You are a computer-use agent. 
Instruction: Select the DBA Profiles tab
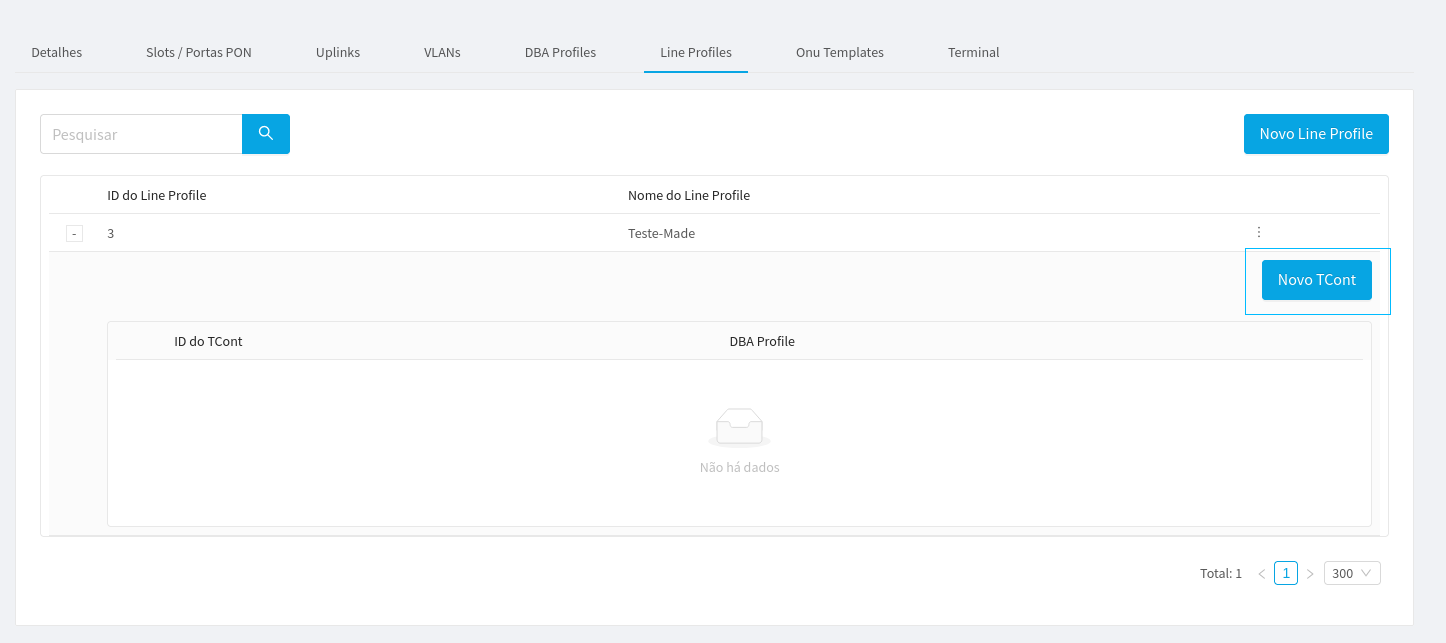click(560, 52)
